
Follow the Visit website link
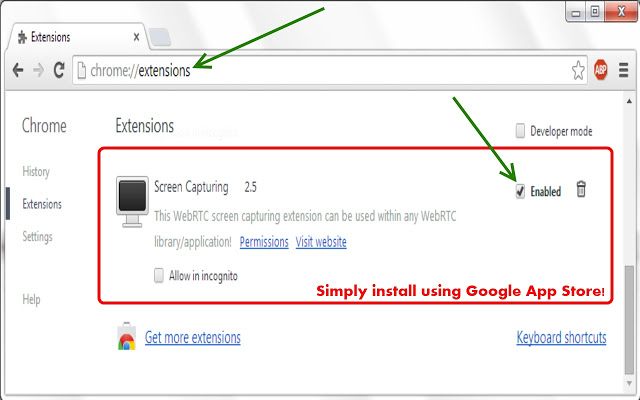321,242
